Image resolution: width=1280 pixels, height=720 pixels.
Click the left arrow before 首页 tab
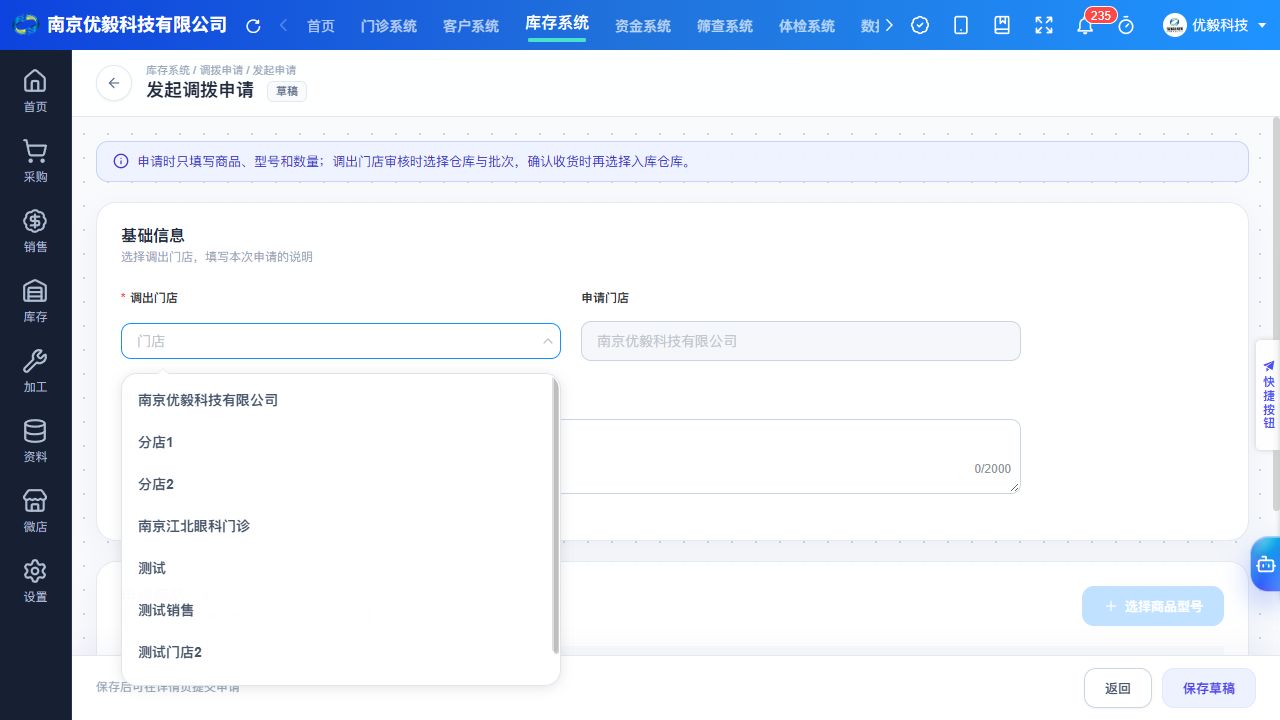[x=284, y=25]
